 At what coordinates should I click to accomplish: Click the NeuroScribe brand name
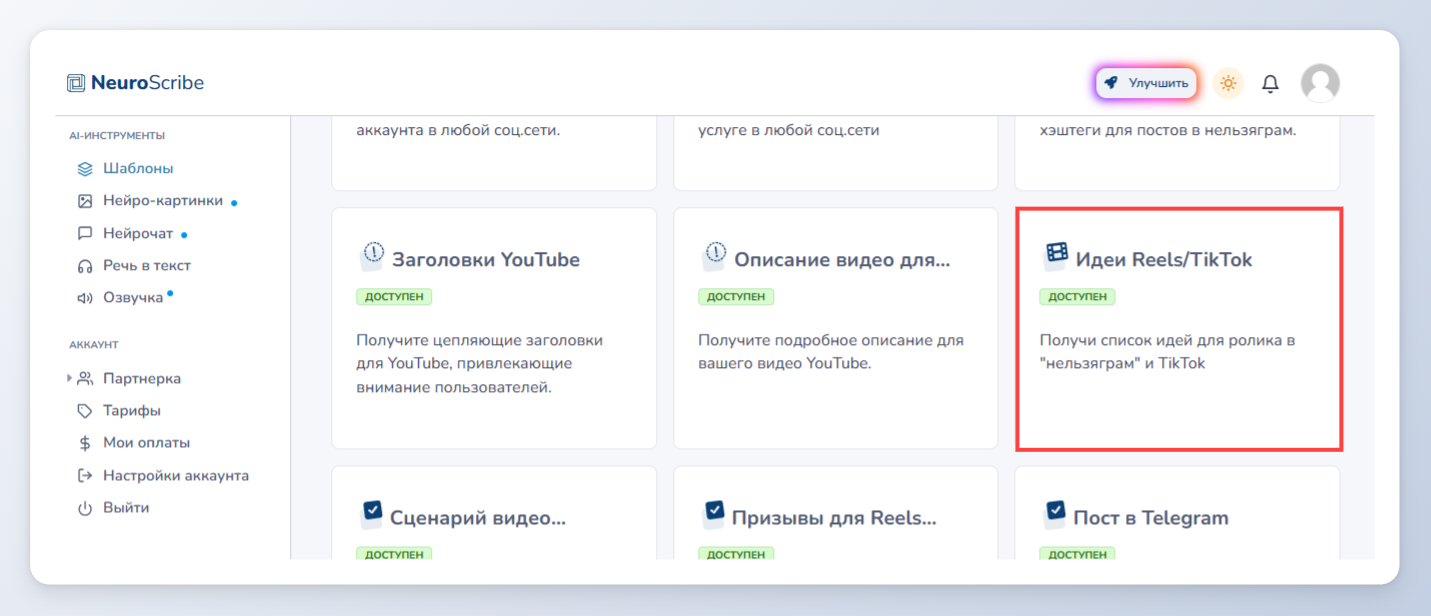147,83
